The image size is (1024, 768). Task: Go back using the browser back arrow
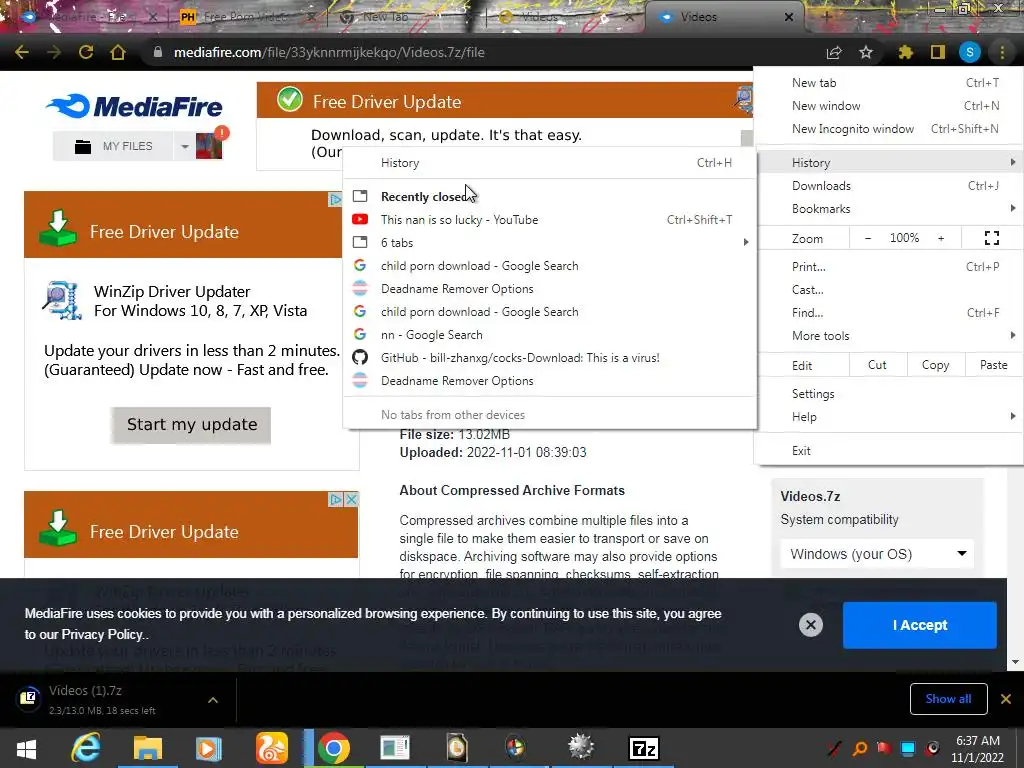[x=22, y=52]
